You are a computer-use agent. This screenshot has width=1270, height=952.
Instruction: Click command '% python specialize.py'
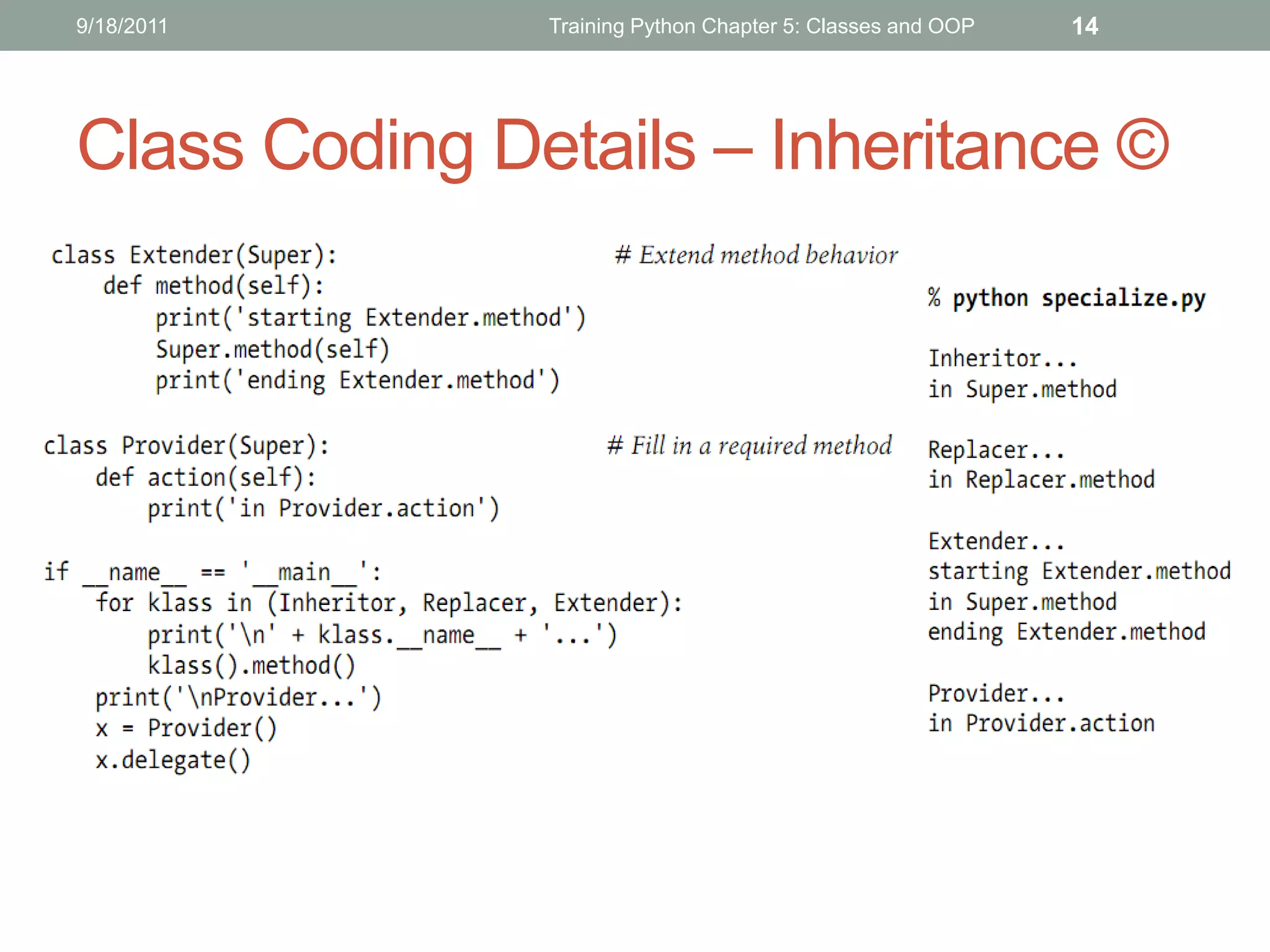tap(1067, 299)
